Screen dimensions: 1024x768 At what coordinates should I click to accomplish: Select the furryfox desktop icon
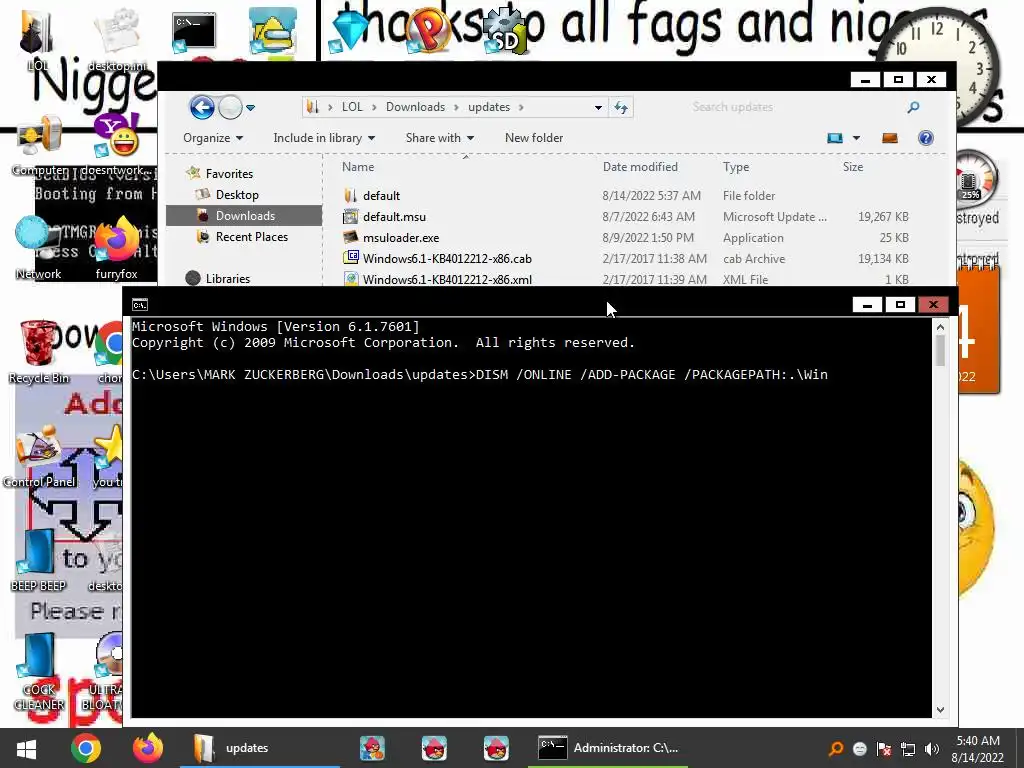pyautogui.click(x=117, y=248)
